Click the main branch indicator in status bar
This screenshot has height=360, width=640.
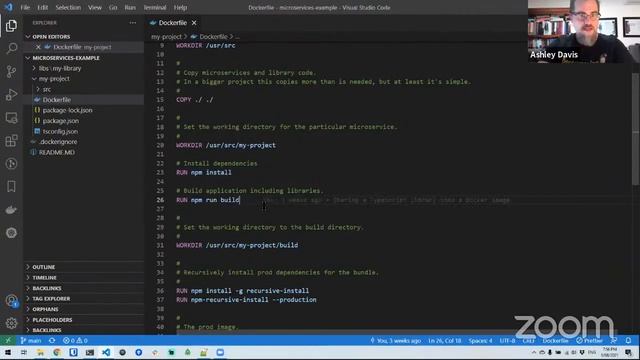tap(31, 340)
